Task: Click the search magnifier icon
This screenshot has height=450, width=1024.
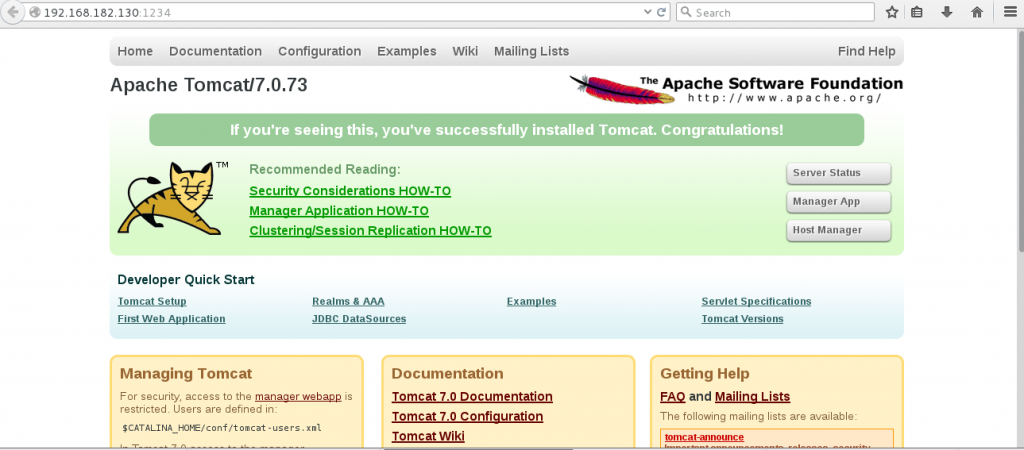Action: click(x=686, y=12)
